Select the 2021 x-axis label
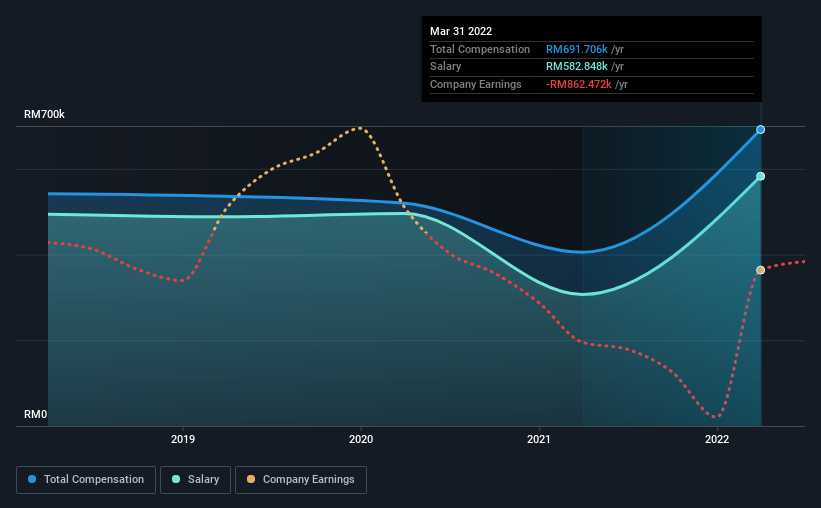 pyautogui.click(x=539, y=439)
